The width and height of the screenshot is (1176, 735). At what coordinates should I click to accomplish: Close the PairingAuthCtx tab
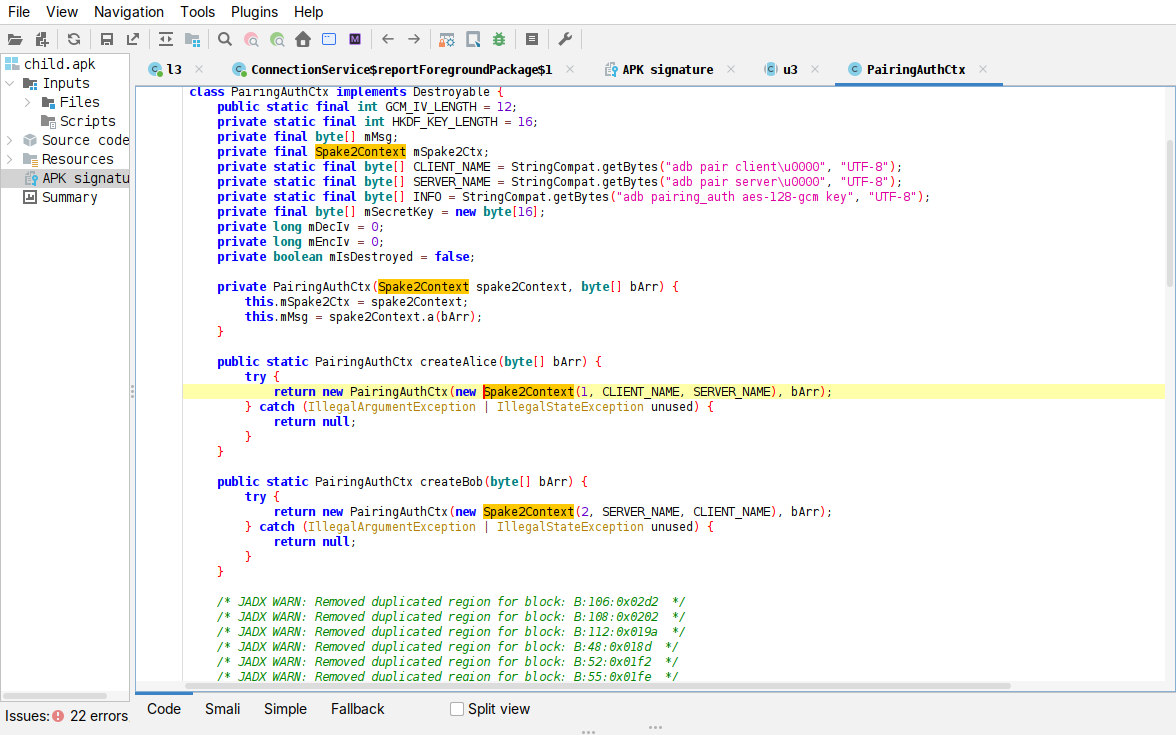983,69
